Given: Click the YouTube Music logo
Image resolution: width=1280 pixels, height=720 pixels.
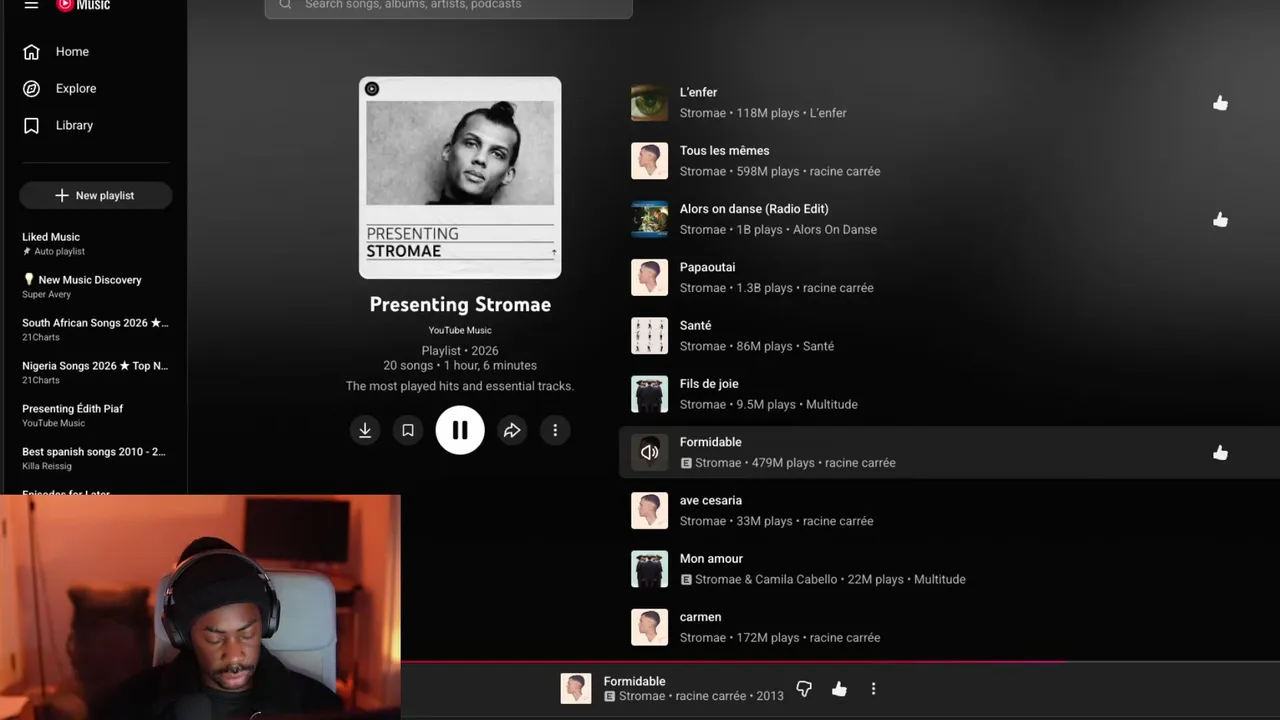Looking at the screenshot, I should coord(83,5).
